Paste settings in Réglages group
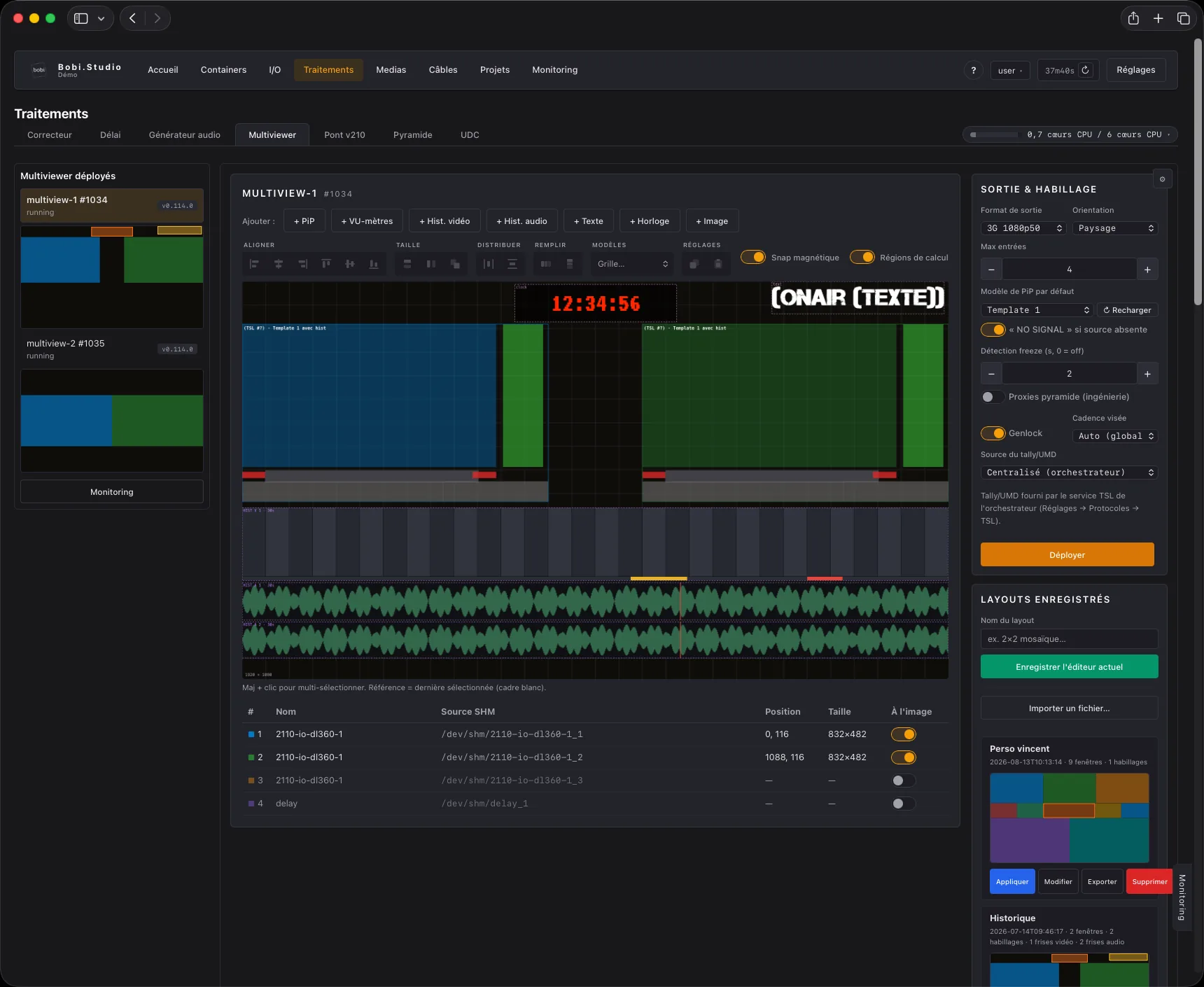The image size is (1204, 987). pos(718,264)
